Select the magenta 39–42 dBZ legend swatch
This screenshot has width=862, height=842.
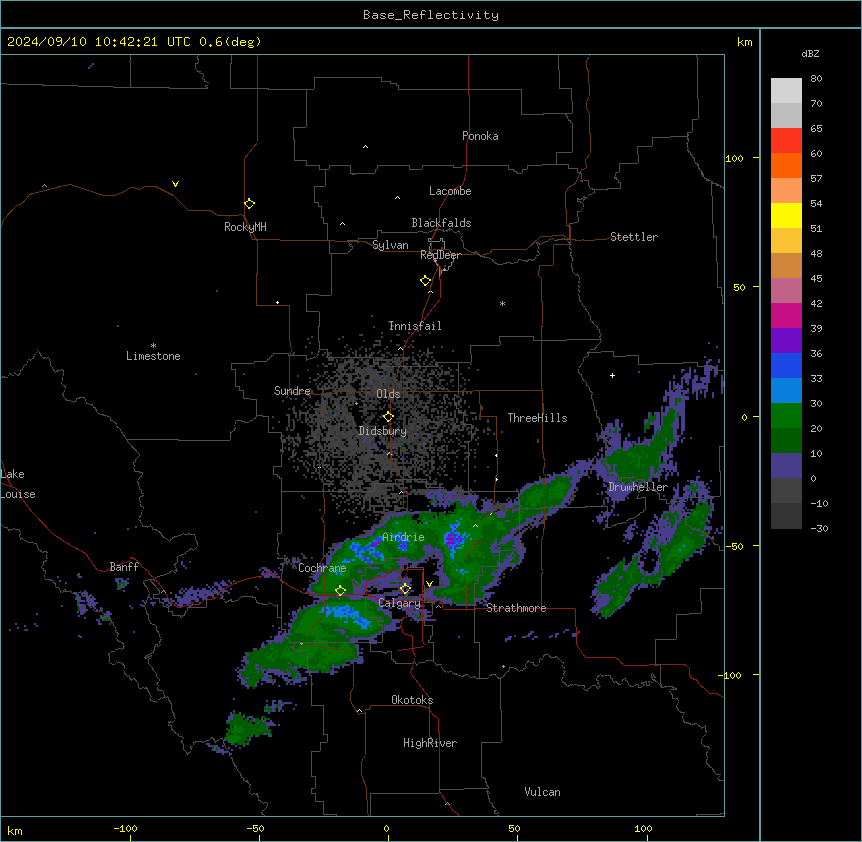click(x=786, y=315)
